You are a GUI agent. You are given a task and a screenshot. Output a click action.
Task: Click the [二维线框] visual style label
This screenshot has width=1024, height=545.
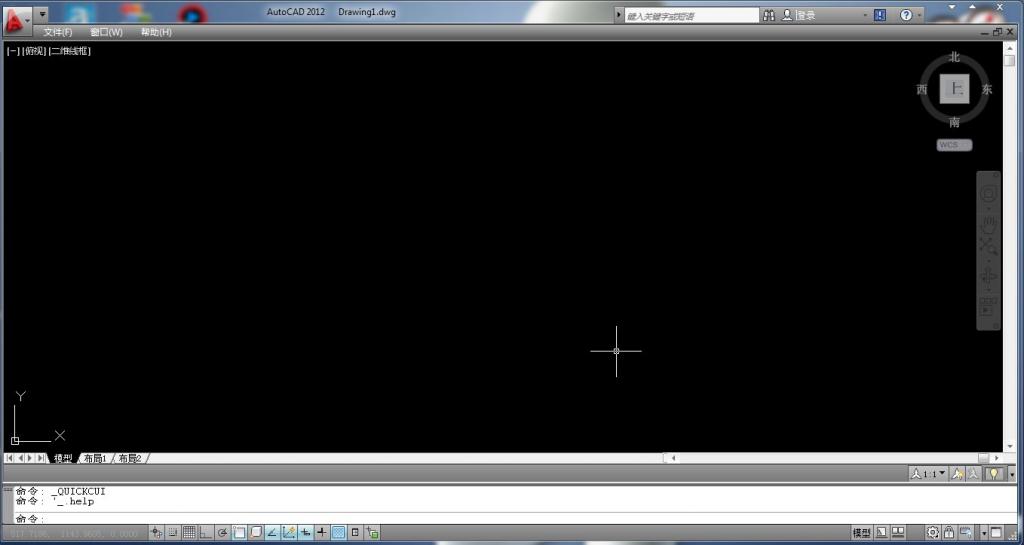(70, 51)
